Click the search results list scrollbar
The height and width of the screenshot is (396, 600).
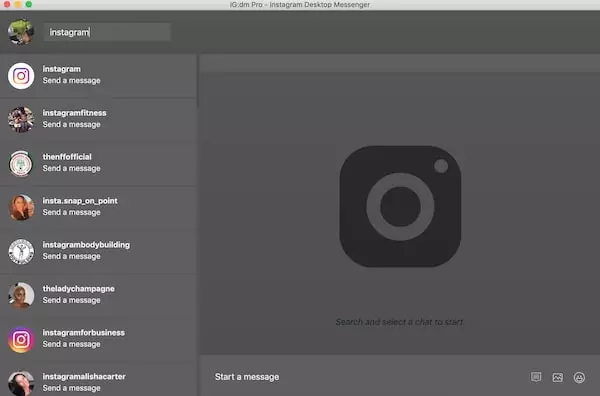[197, 82]
